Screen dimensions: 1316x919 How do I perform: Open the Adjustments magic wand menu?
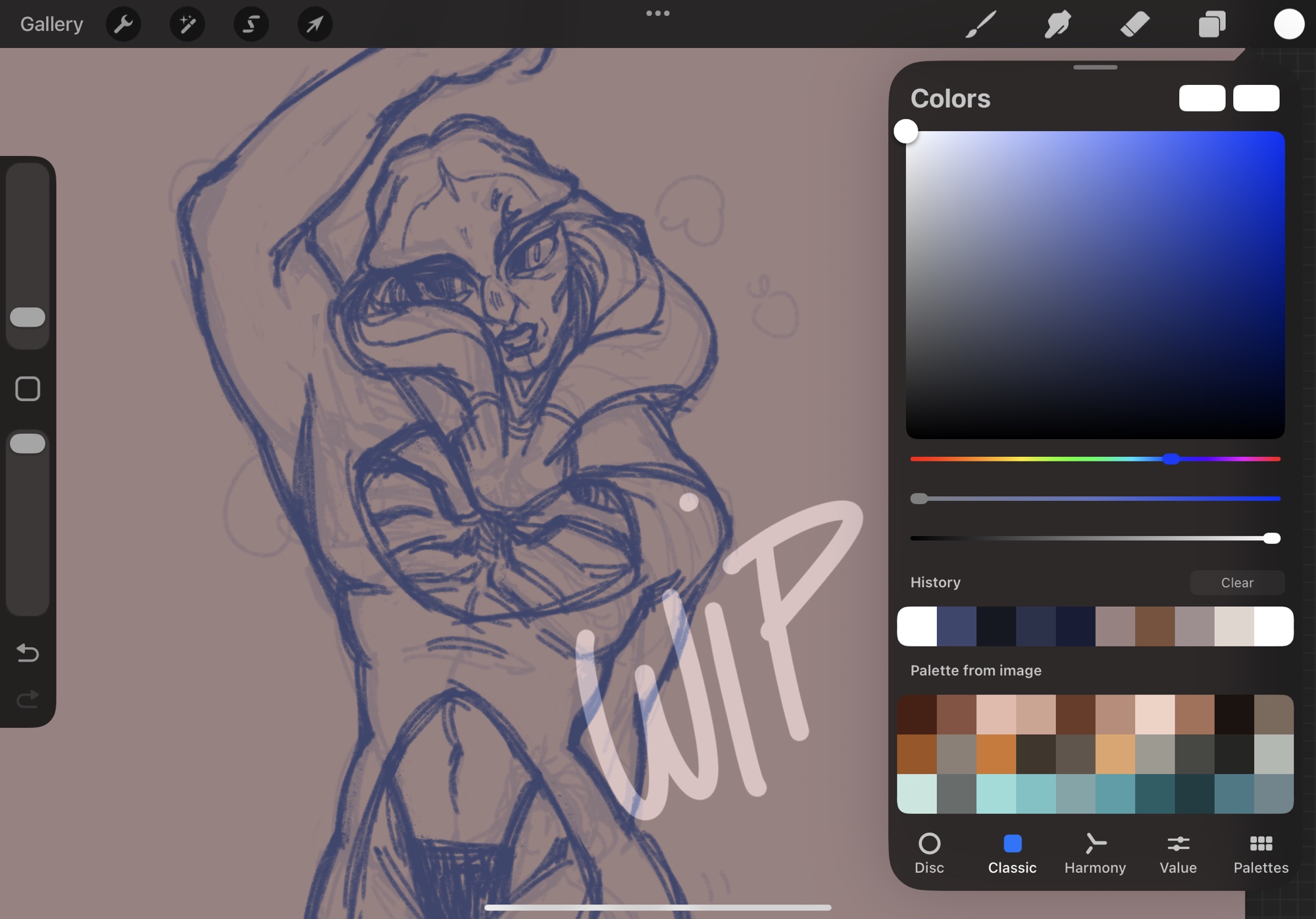187,24
